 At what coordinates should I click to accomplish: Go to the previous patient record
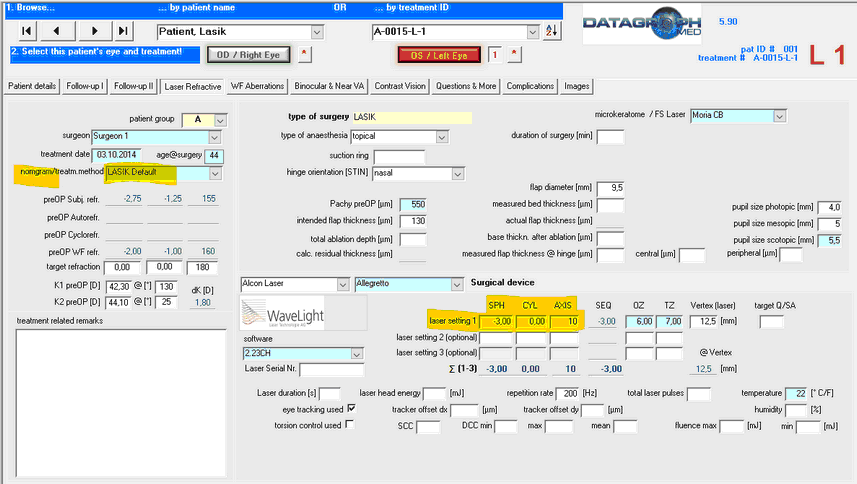(x=58, y=31)
